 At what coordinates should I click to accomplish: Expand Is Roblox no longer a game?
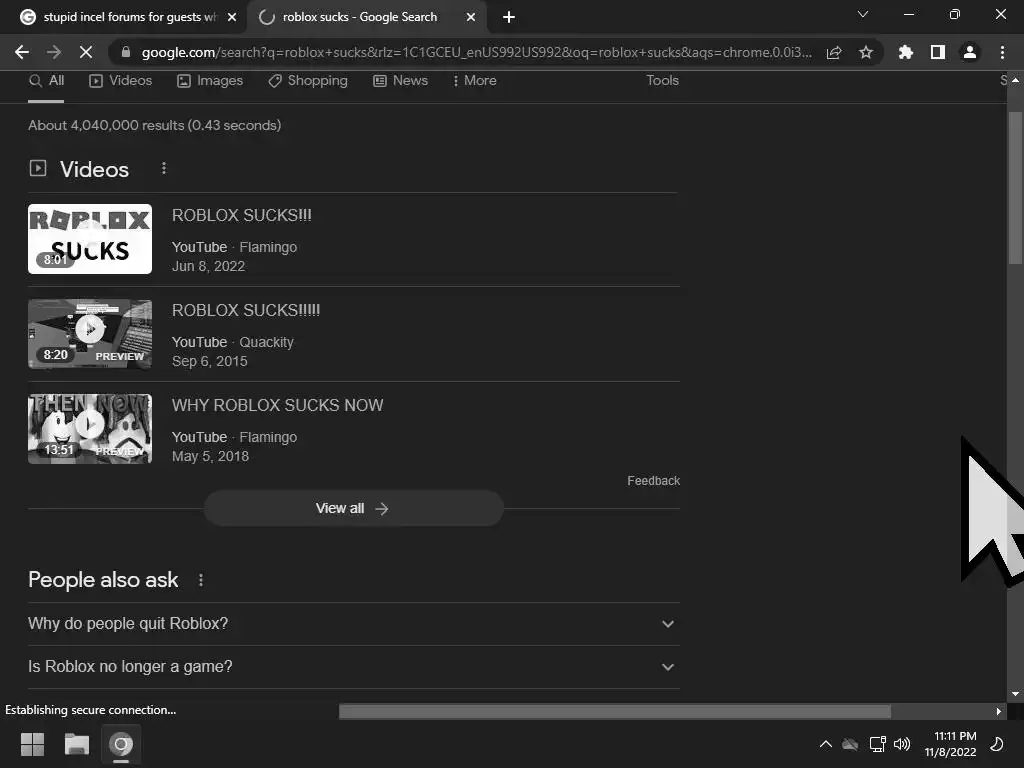tap(353, 667)
